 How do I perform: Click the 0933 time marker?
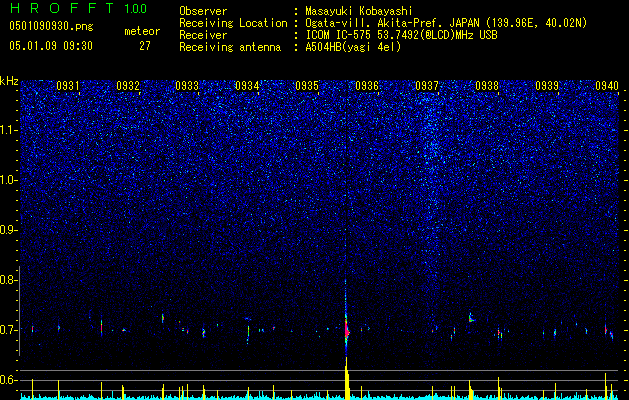[x=187, y=86]
